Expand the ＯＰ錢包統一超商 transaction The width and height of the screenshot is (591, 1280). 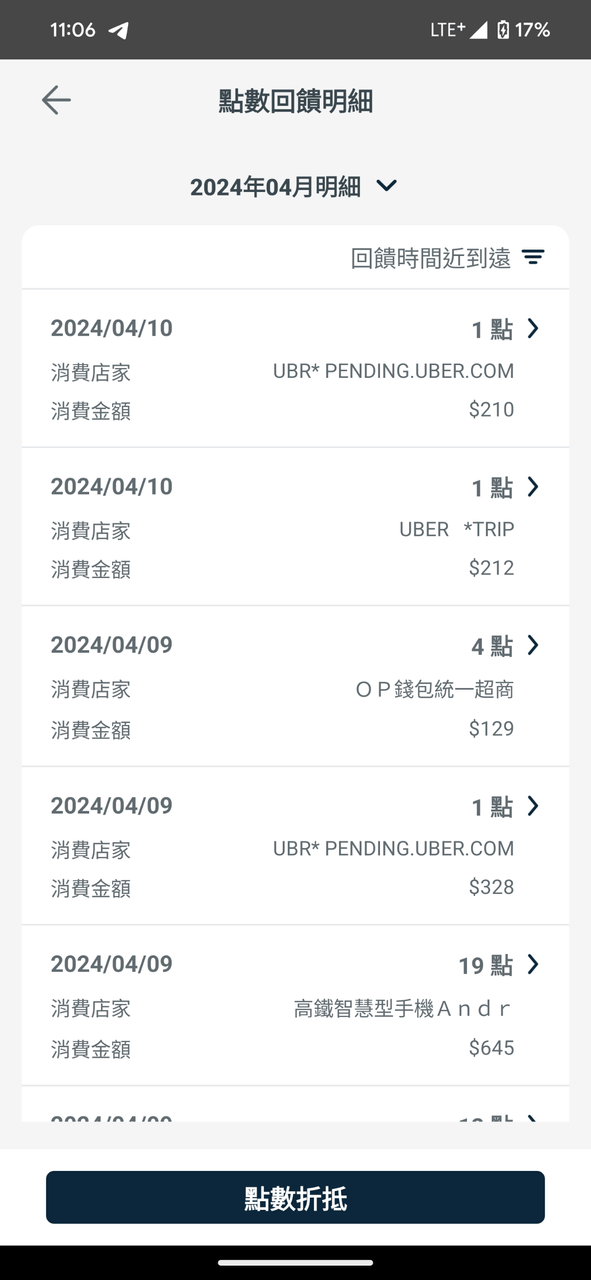(x=295, y=686)
